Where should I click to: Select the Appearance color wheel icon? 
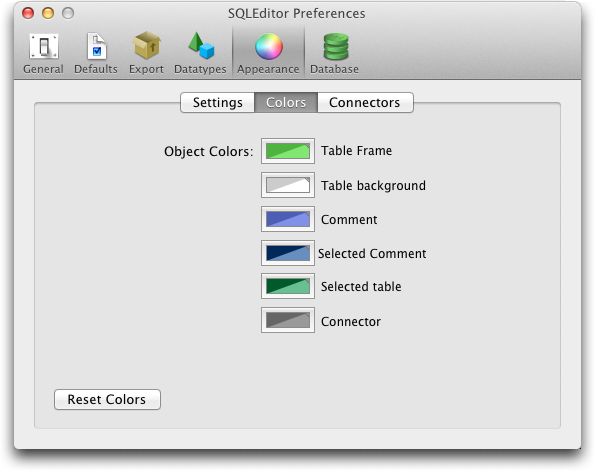coord(269,46)
